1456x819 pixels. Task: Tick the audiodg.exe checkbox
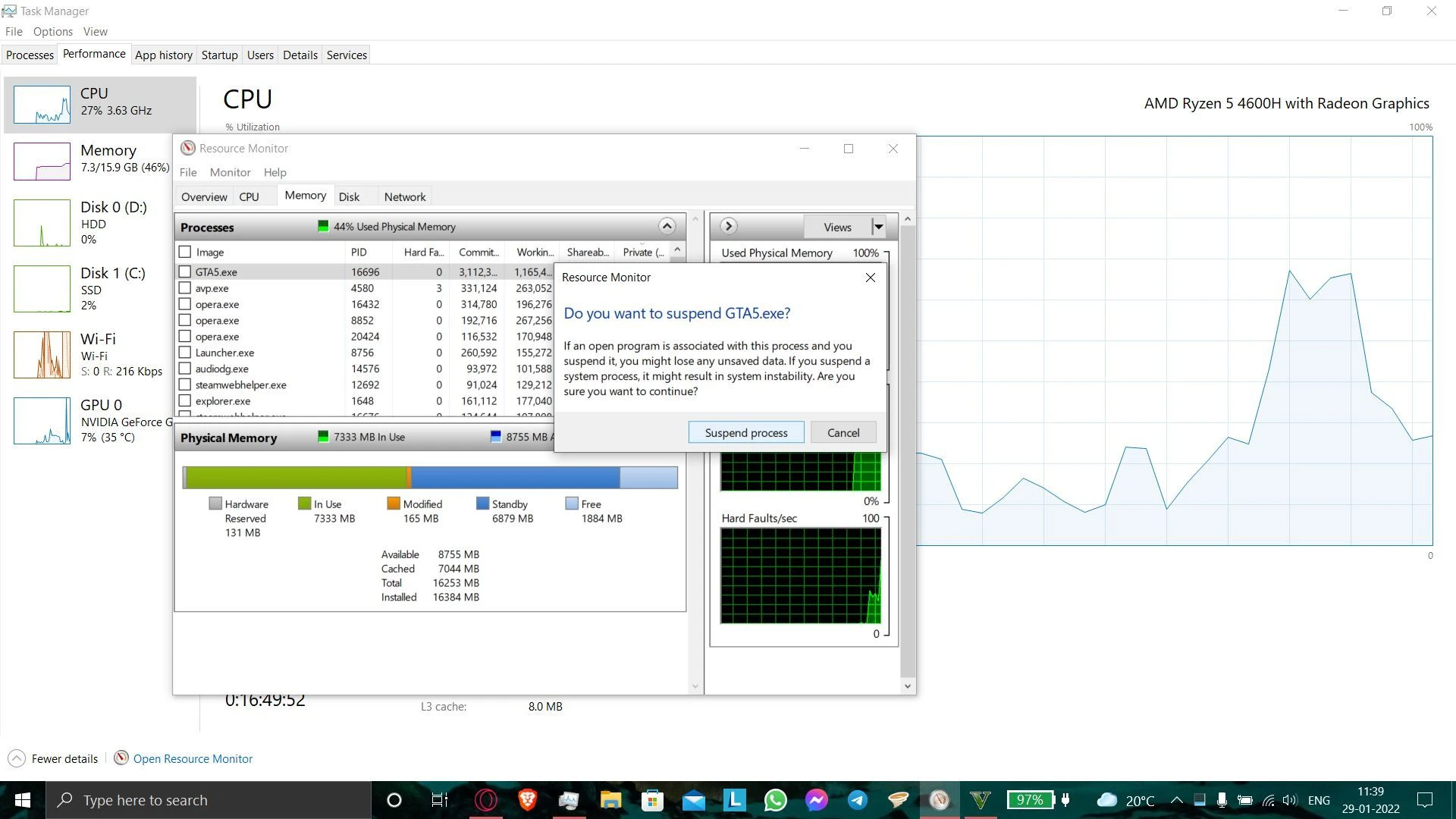(x=185, y=369)
